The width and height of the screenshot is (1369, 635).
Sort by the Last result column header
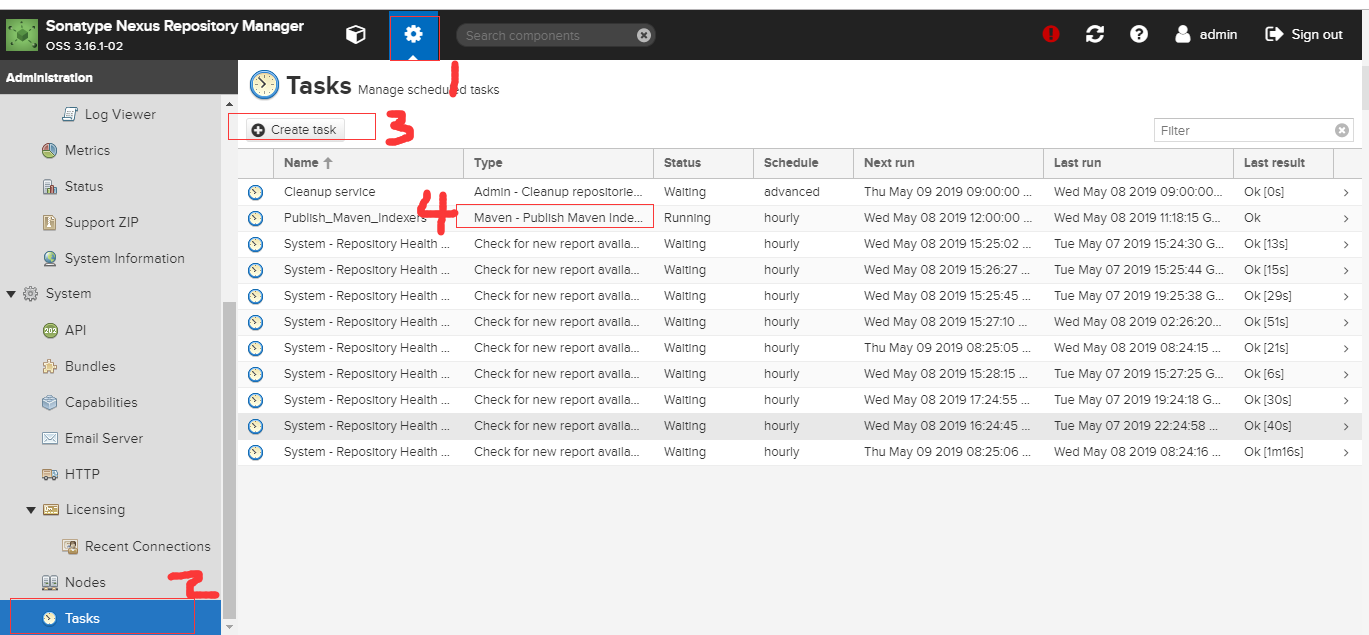(x=1283, y=163)
